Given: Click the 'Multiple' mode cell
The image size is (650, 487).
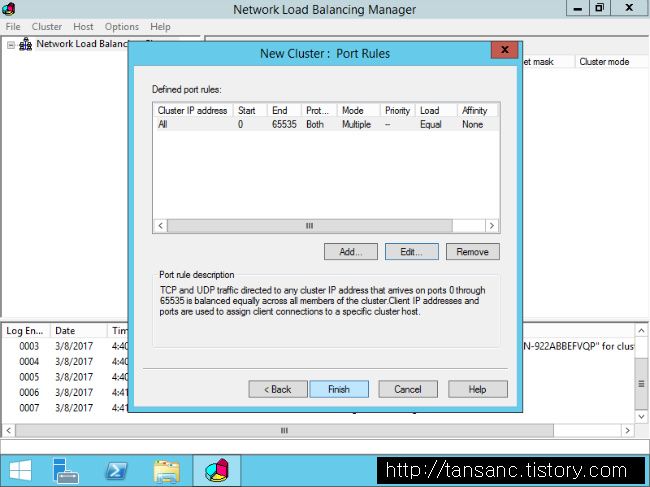Looking at the screenshot, I should point(357,124).
